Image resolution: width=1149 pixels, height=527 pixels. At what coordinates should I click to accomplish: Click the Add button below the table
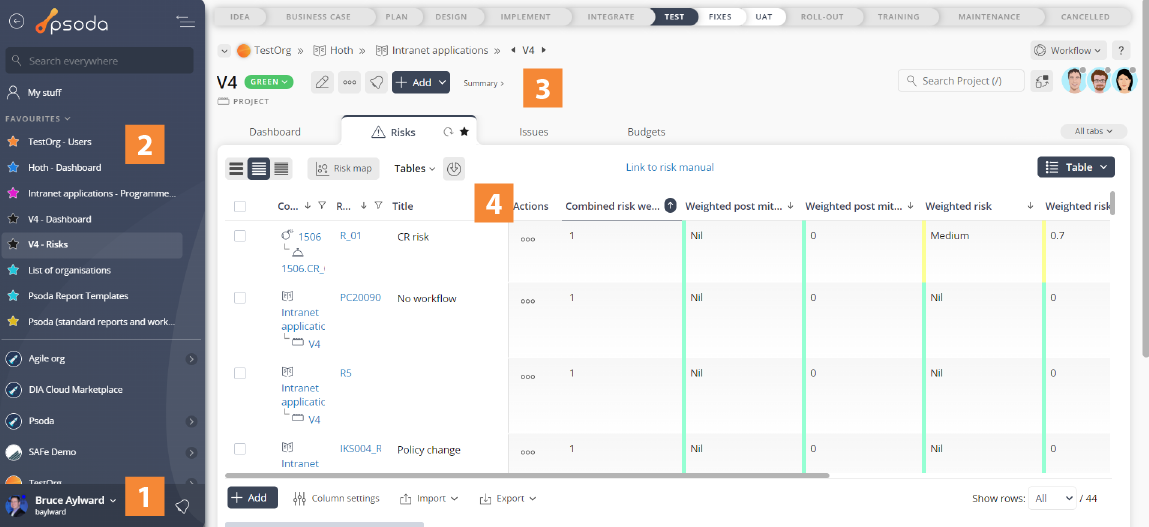click(x=252, y=498)
